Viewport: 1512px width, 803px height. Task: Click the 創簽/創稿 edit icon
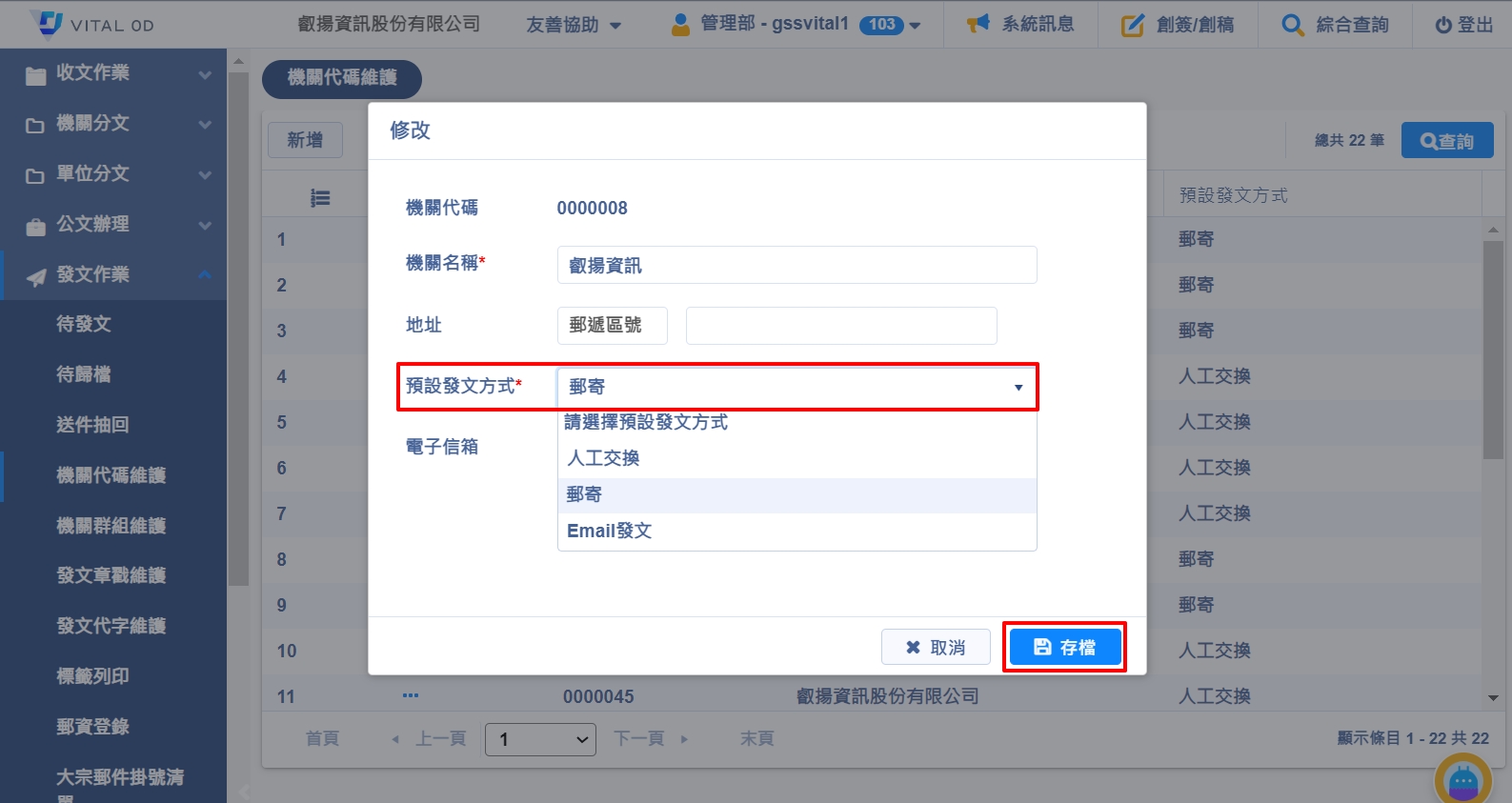pos(1132,25)
